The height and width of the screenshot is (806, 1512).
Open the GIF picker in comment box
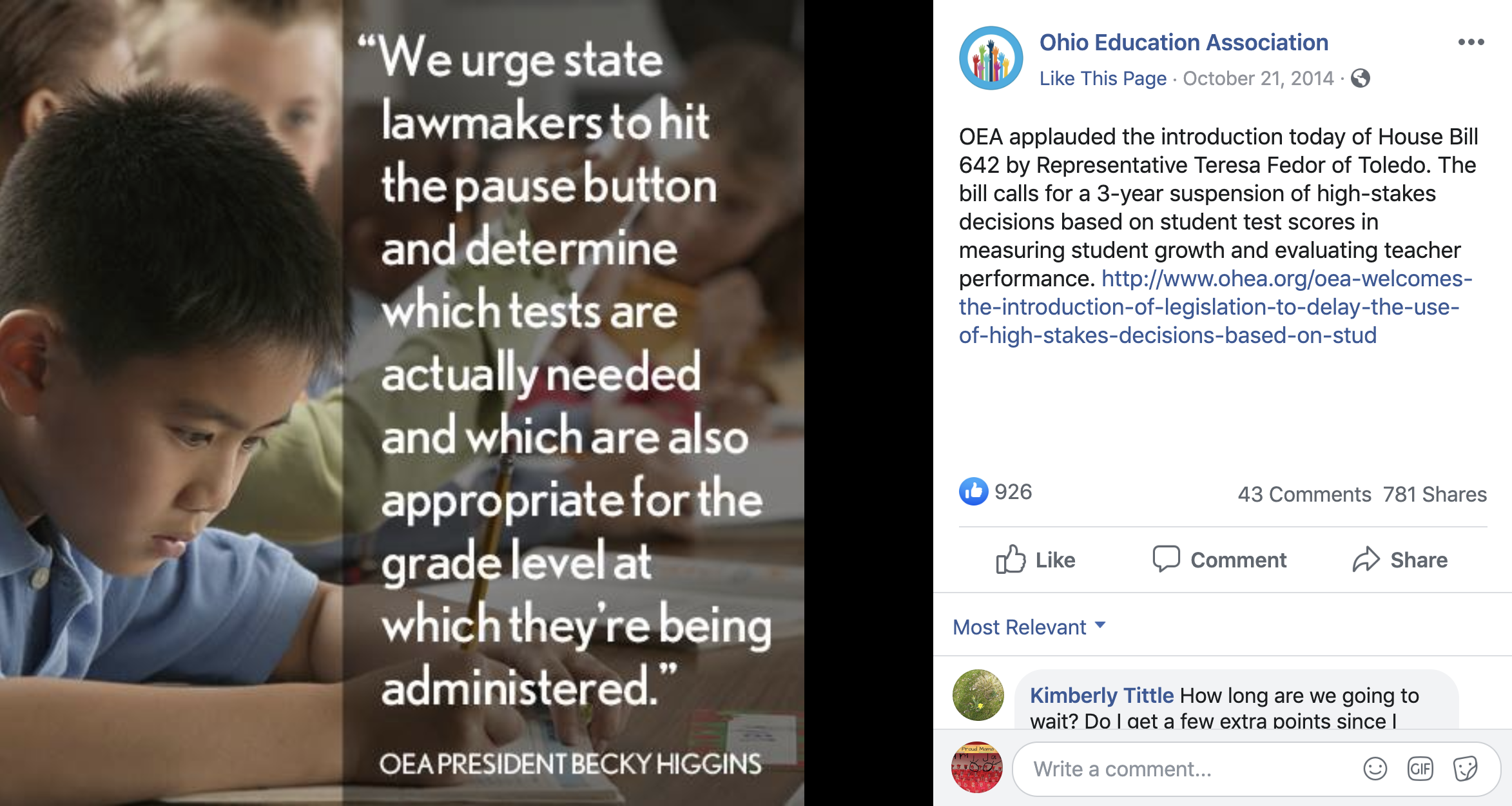pos(1420,769)
